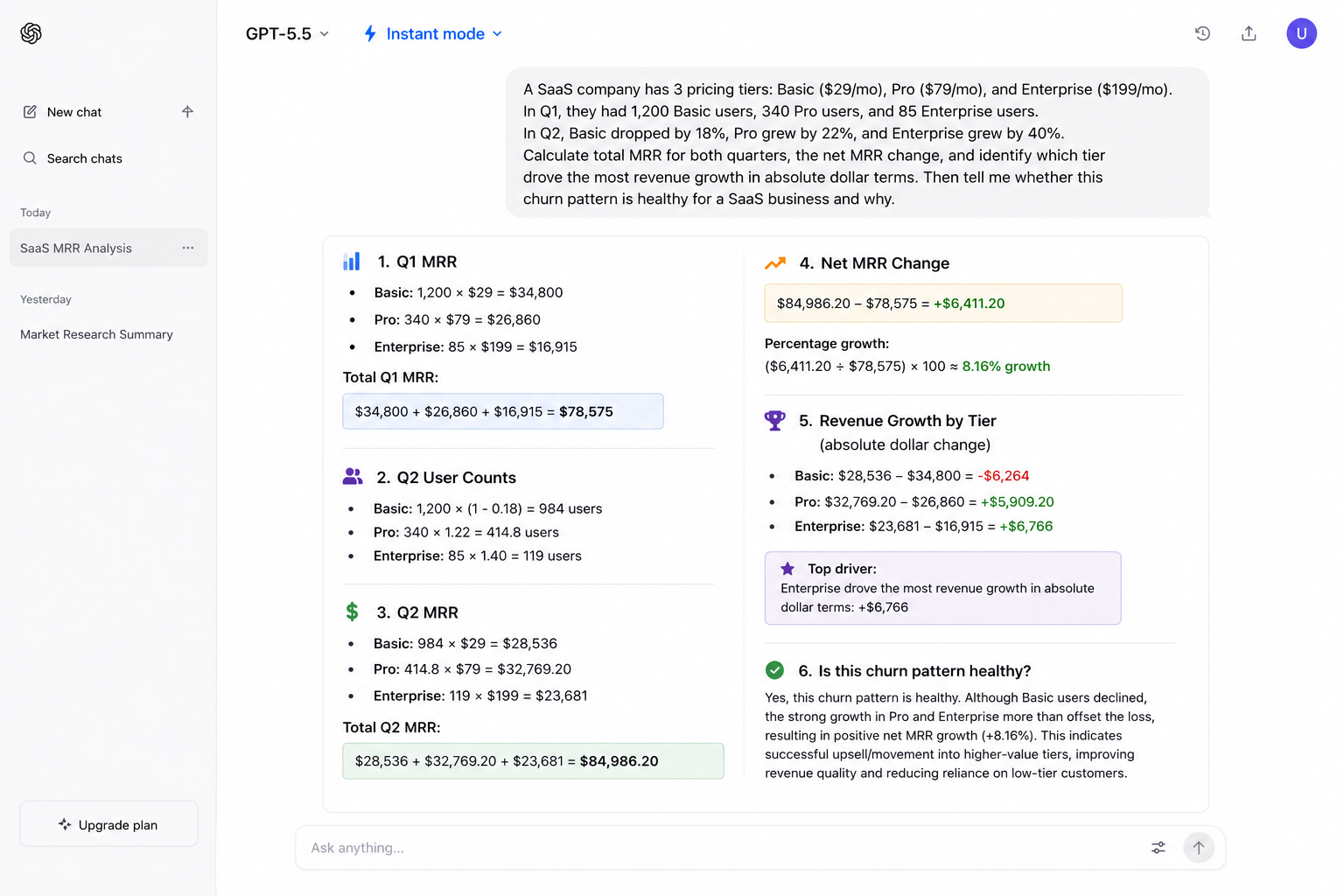Click the green checkmark icon by churn question
The height and width of the screenshot is (896, 1344).
(774, 670)
